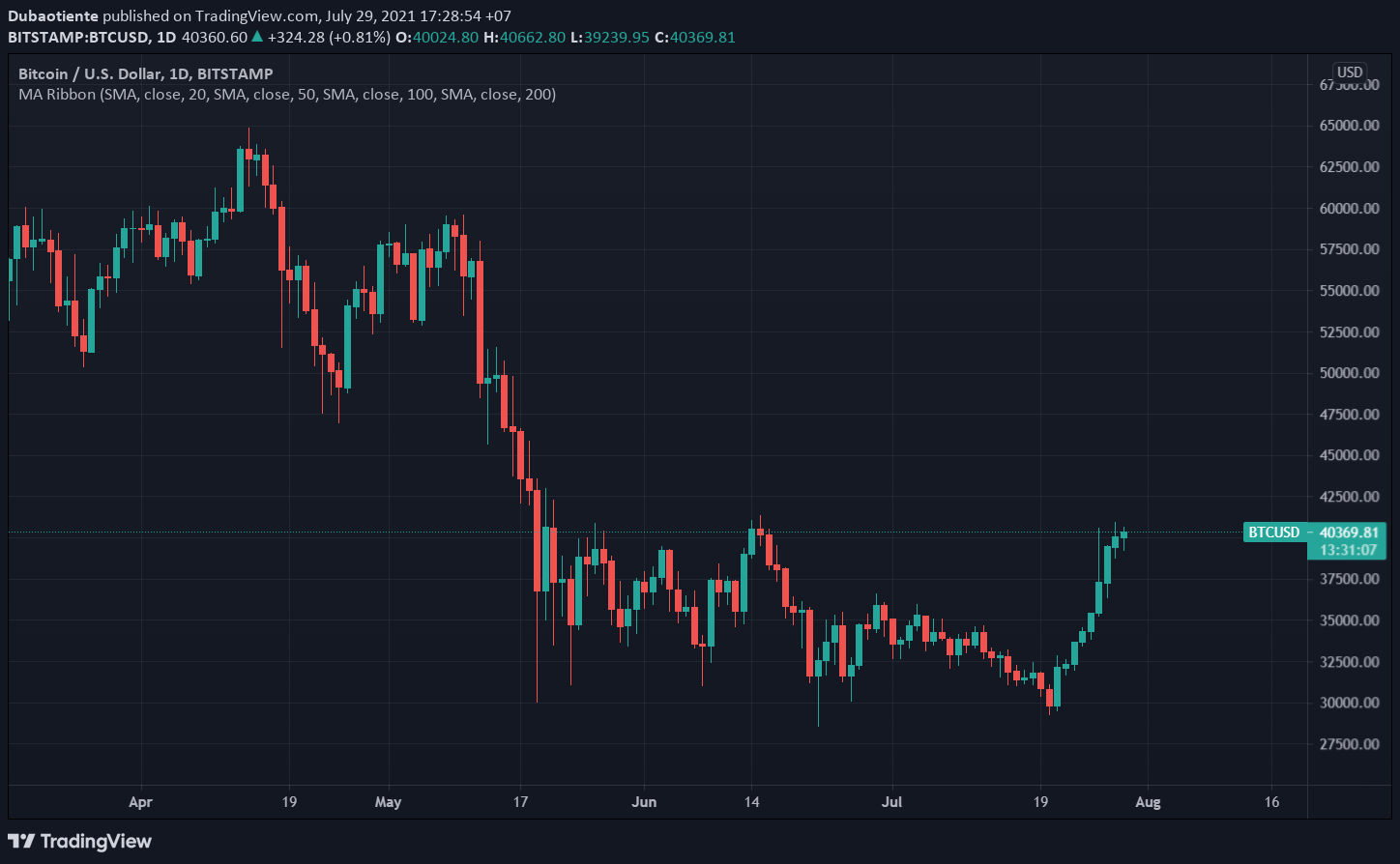Click the 30000.00 price axis label

[1350, 703]
